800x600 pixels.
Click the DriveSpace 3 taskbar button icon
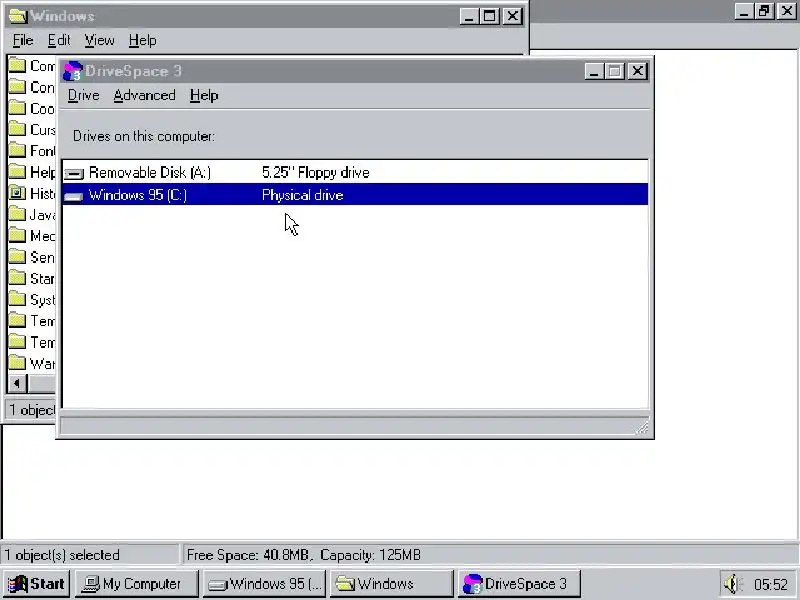pyautogui.click(x=472, y=584)
